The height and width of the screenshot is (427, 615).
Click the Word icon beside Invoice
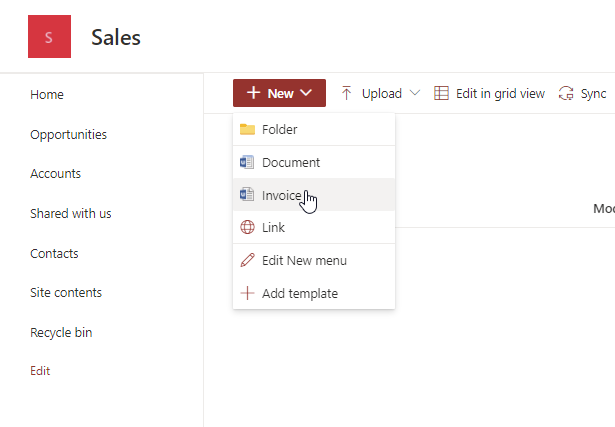[247, 195]
